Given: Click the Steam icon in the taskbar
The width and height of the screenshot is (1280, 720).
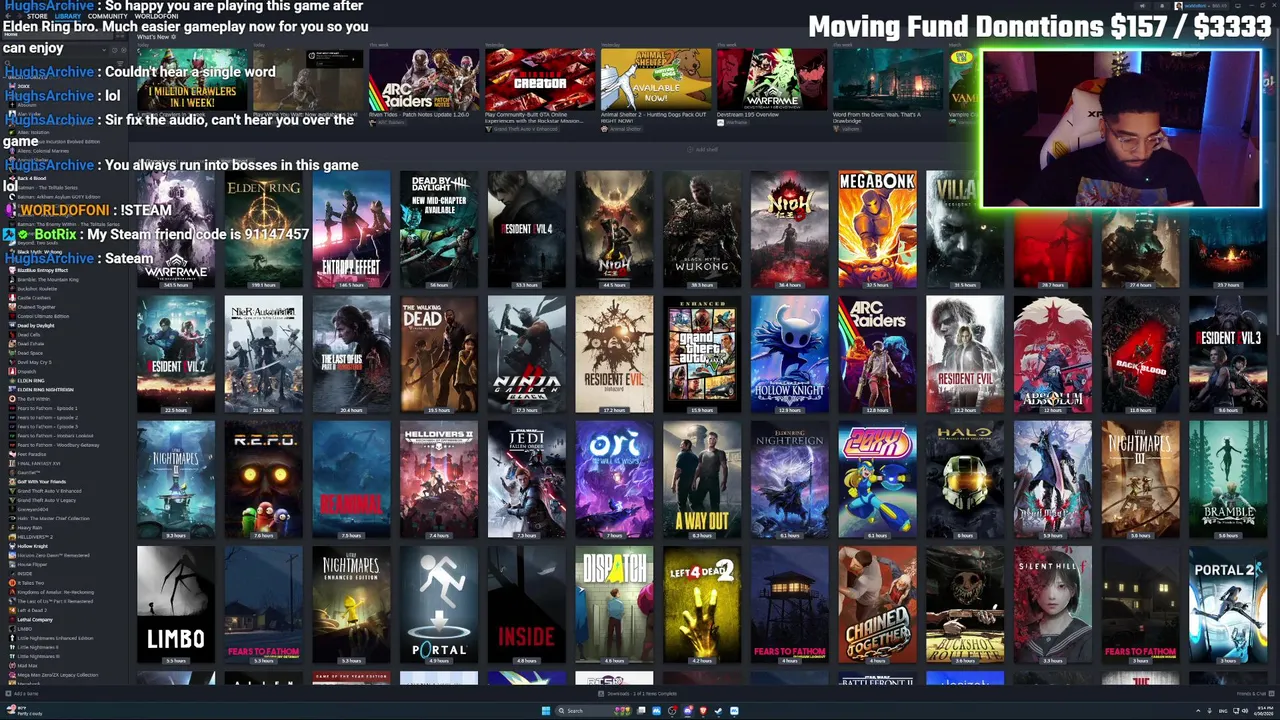Looking at the screenshot, I should 718,711.
